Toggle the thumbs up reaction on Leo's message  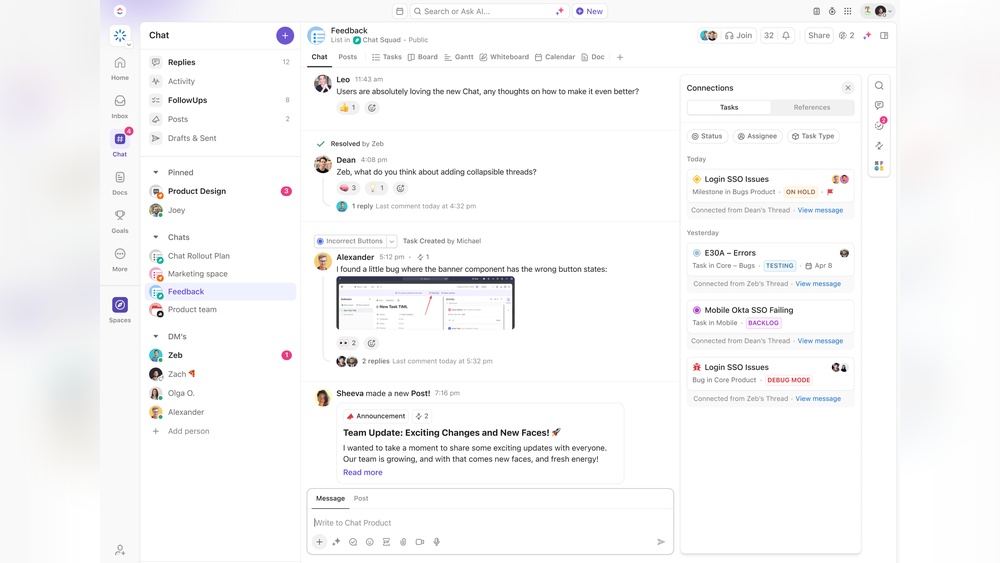[x=347, y=108]
